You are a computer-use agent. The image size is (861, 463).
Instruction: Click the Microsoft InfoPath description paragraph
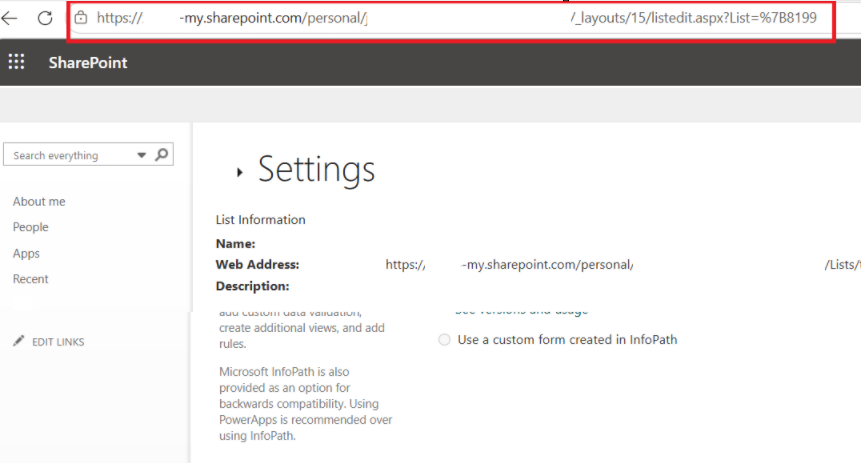click(306, 404)
